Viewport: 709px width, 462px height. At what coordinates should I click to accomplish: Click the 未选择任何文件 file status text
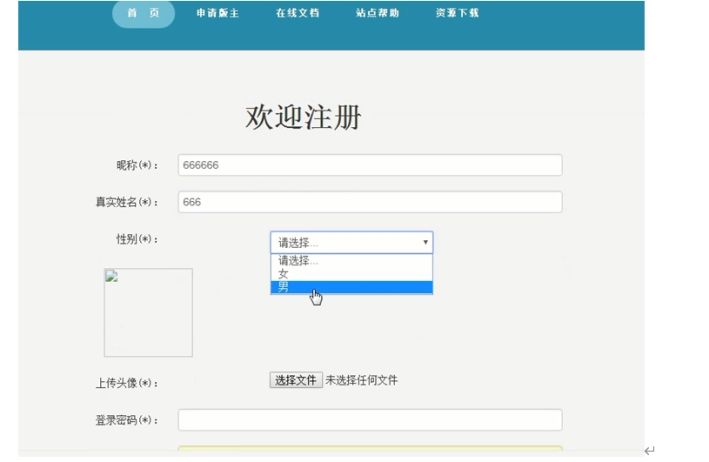(x=361, y=381)
